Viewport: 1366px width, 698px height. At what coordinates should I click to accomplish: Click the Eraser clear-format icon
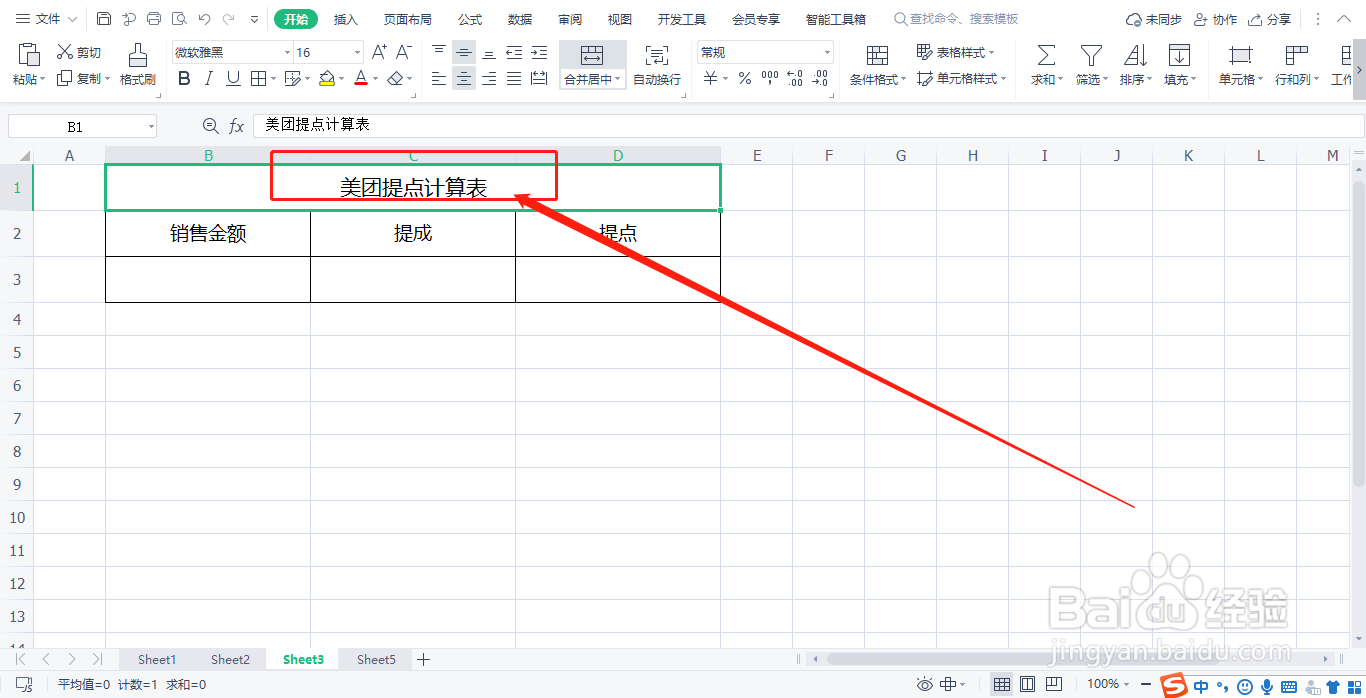396,78
